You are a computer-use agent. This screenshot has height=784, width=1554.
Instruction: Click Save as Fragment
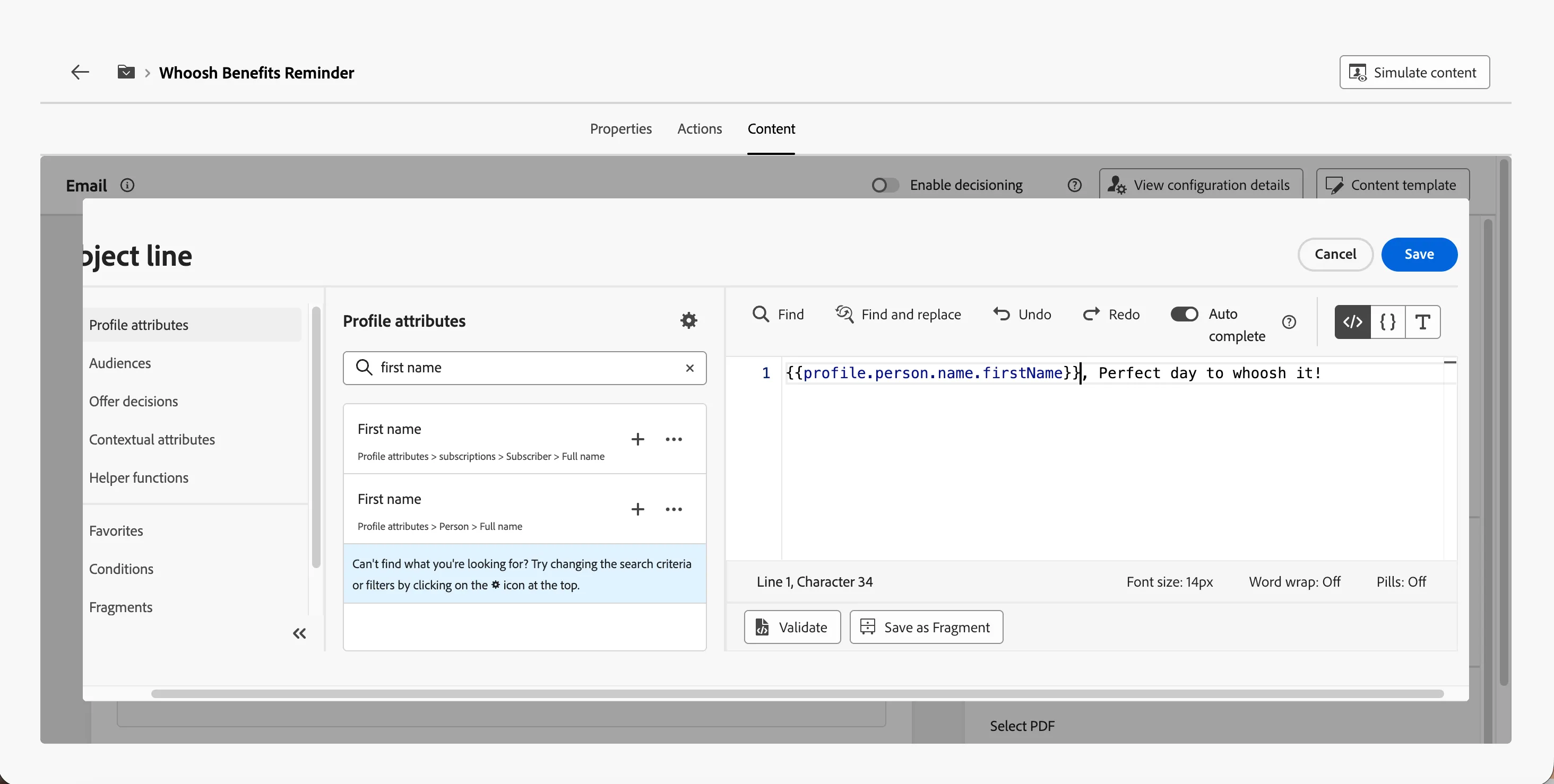[926, 627]
